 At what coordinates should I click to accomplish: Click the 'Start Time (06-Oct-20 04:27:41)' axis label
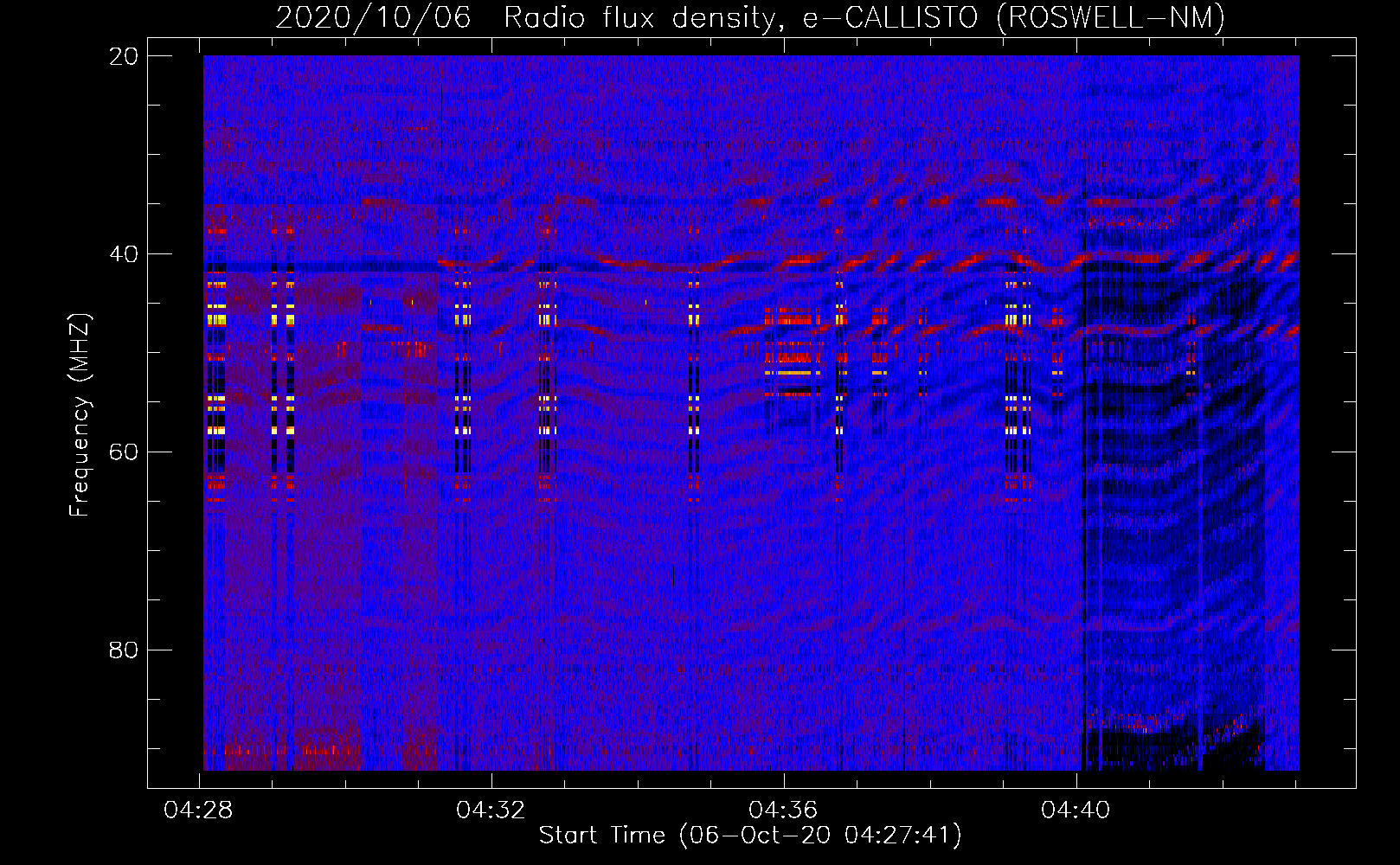pyautogui.click(x=750, y=836)
